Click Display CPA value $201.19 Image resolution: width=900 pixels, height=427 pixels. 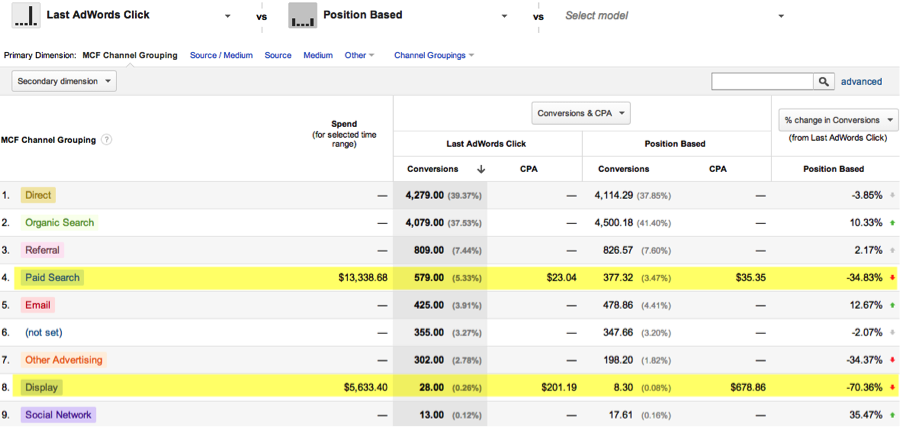point(558,387)
